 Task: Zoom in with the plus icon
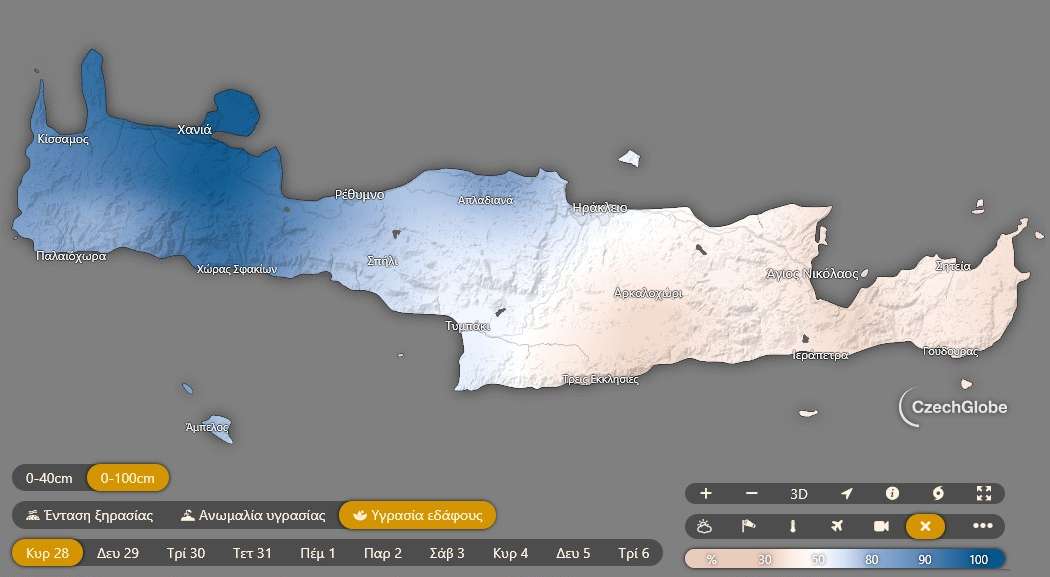click(706, 493)
